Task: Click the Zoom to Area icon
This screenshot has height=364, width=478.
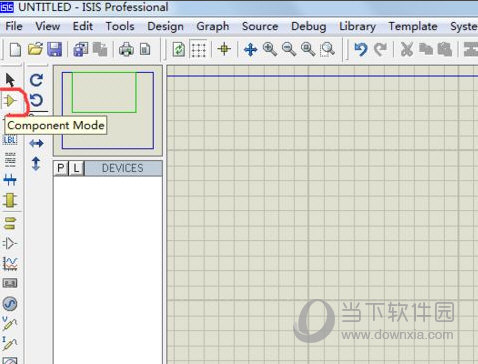Action: 328,50
